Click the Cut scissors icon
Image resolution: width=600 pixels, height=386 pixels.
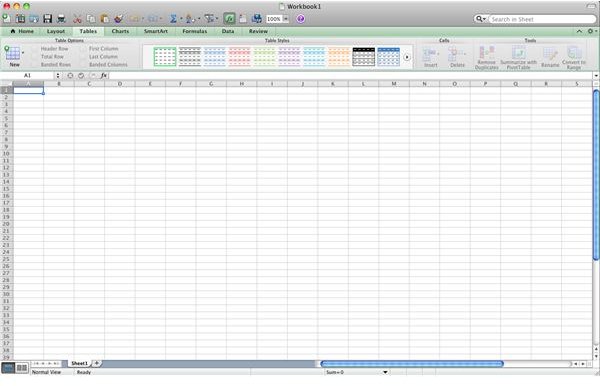tap(77, 19)
